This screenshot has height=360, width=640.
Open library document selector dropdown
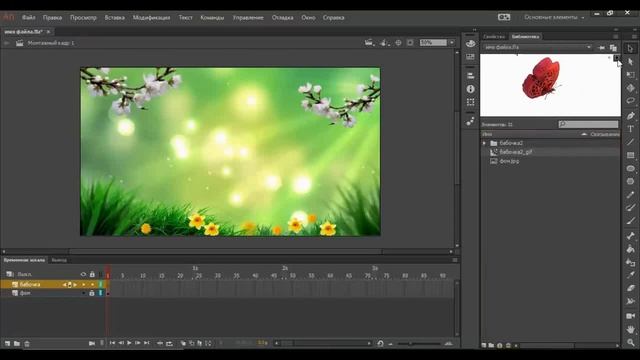[x=538, y=47]
